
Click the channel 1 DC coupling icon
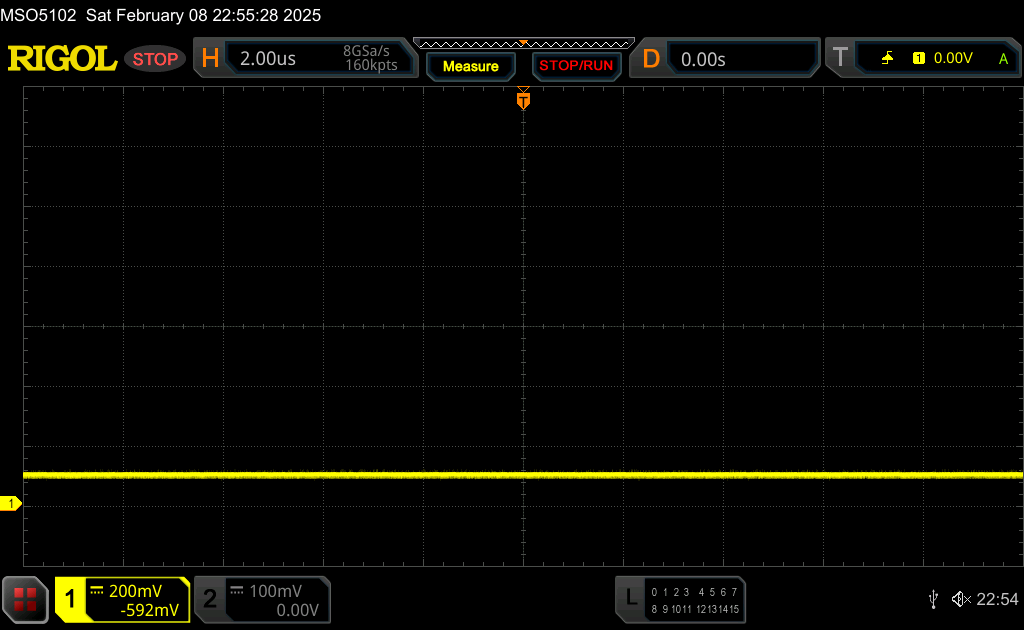pos(97,591)
